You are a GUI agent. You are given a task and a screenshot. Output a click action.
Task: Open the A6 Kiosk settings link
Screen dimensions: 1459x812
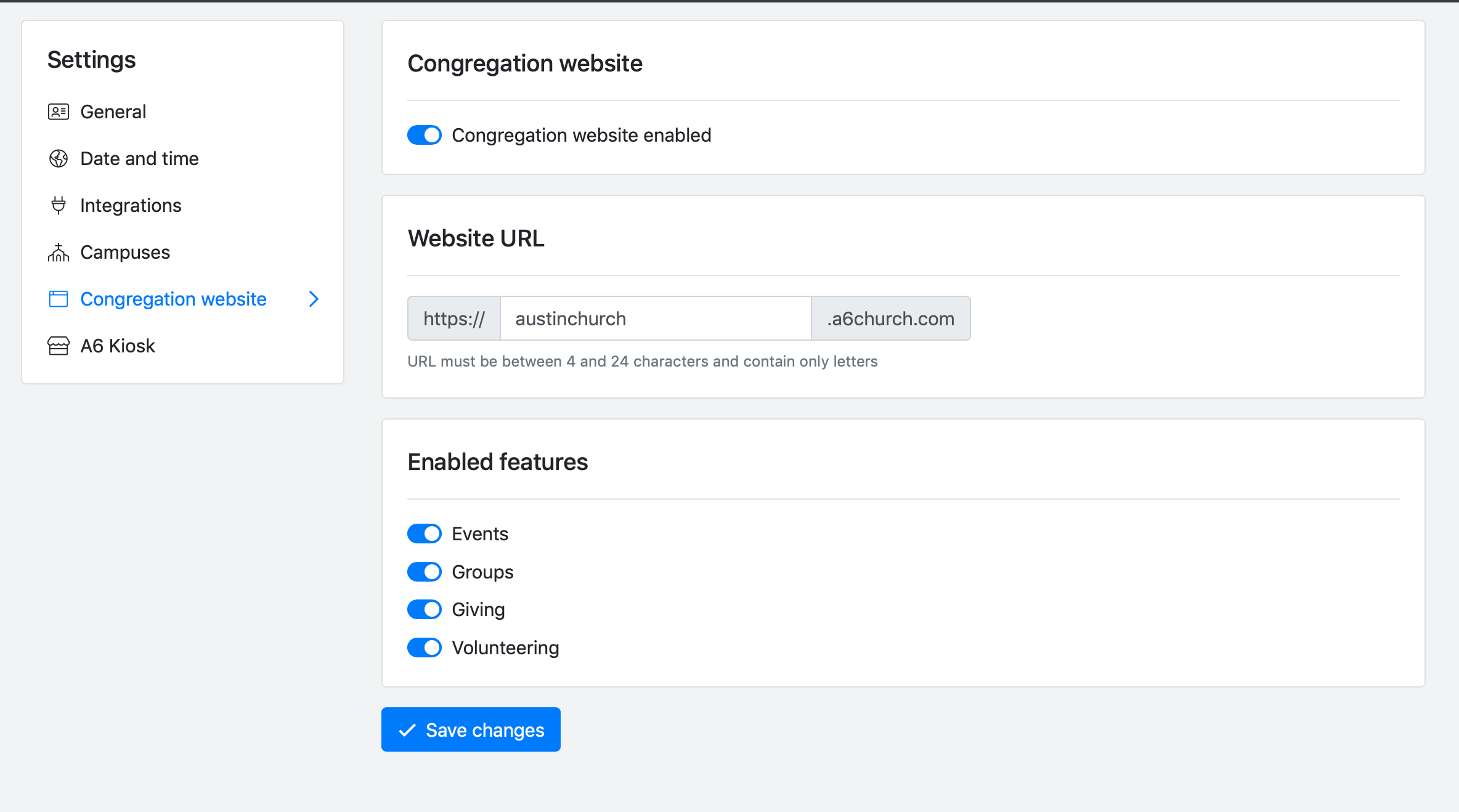pos(118,346)
